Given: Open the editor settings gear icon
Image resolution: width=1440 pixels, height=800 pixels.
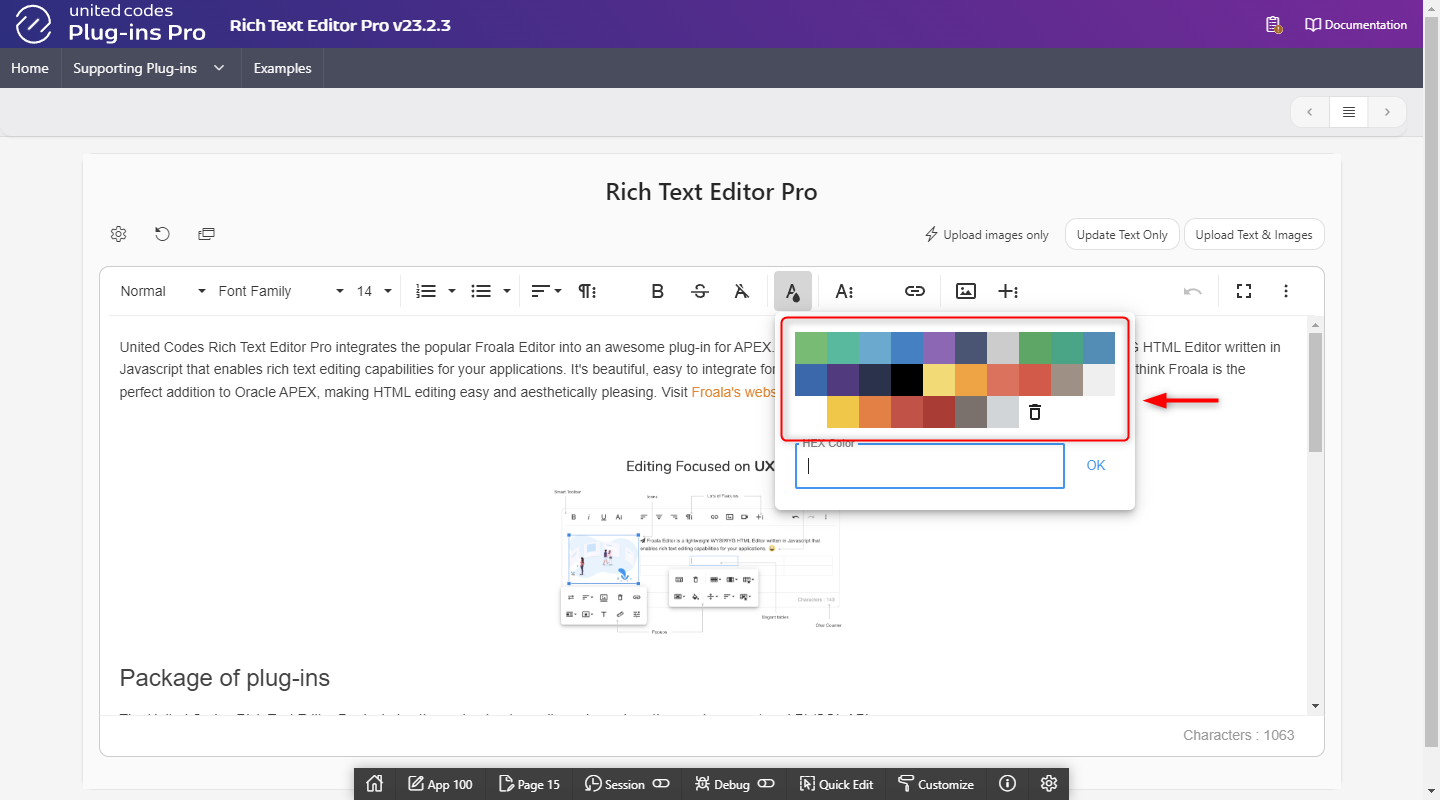Looking at the screenshot, I should tap(118, 234).
